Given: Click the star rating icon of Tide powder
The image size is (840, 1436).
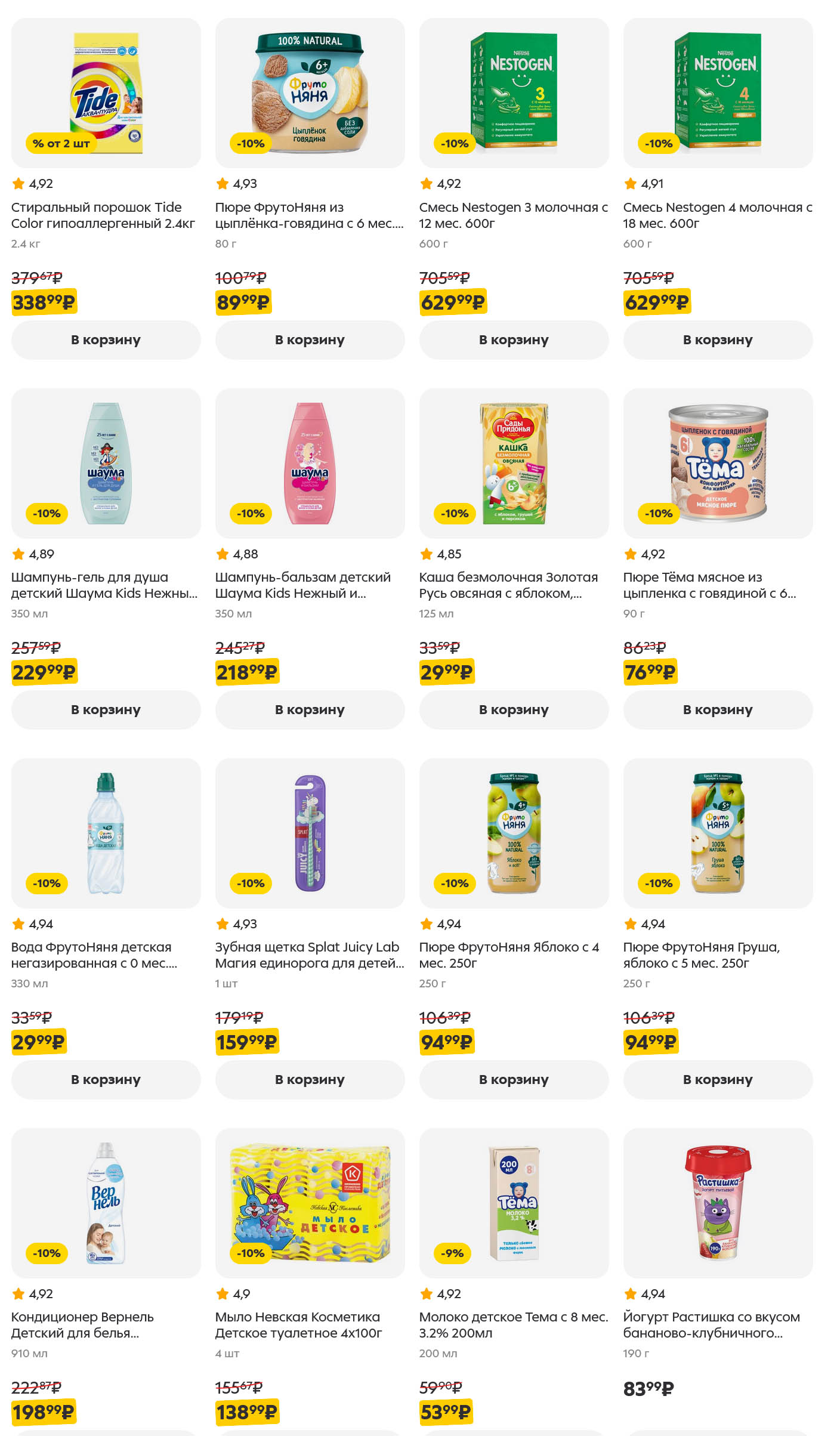Looking at the screenshot, I should (18, 184).
